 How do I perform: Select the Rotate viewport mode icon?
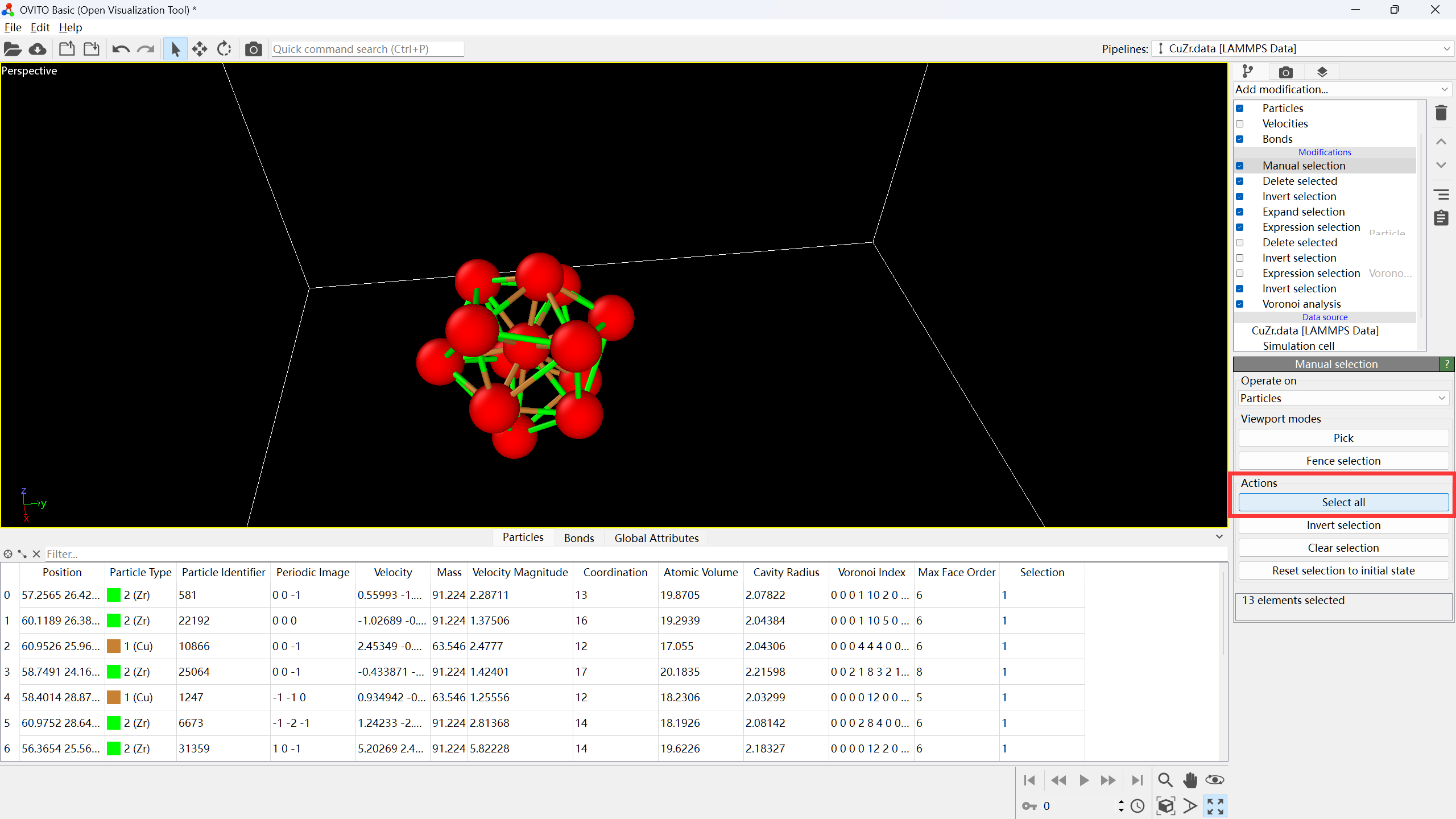224,49
